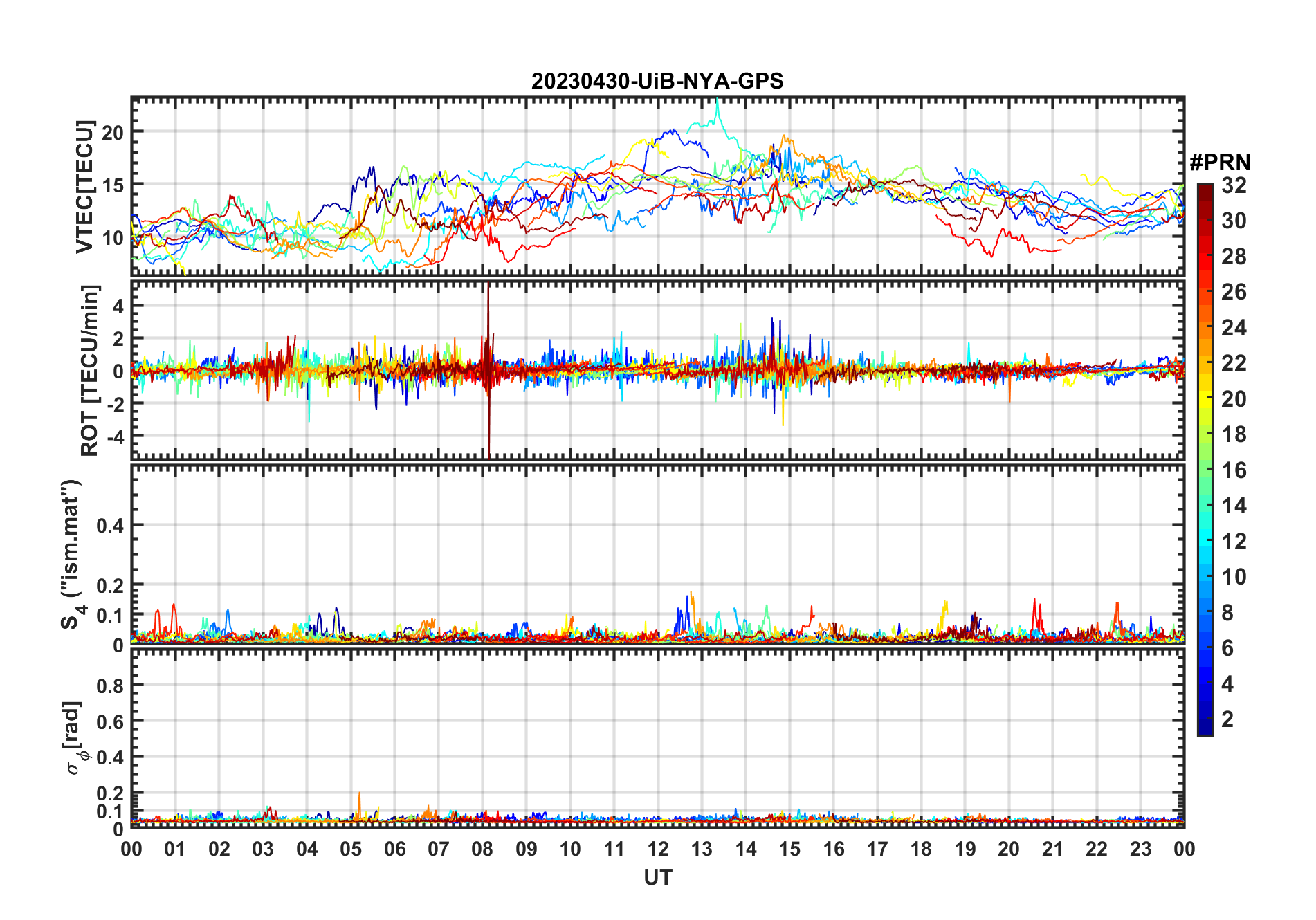
Task: Click colorbar tick label 8
Action: tap(1227, 613)
